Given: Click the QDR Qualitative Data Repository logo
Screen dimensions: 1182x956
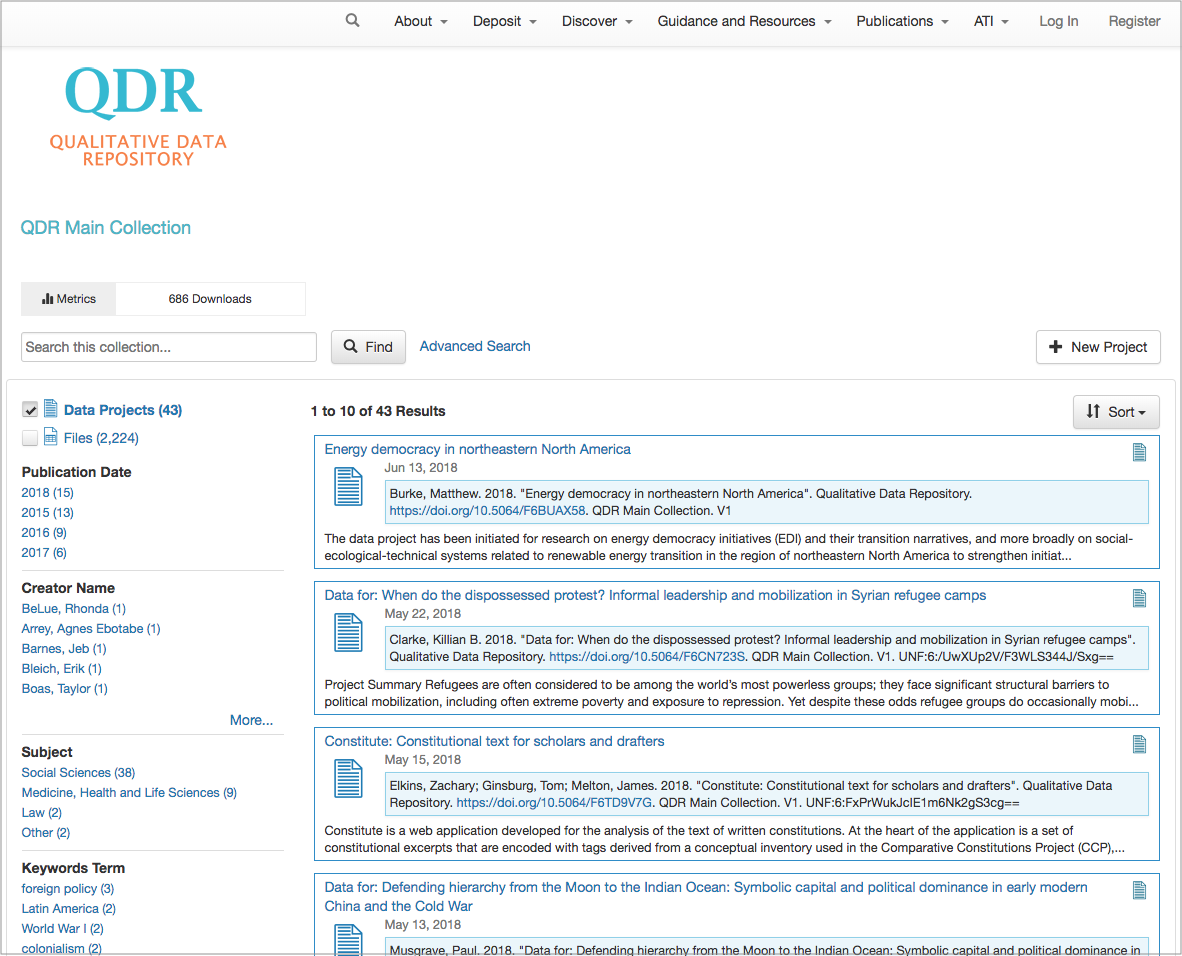Looking at the screenshot, I should [138, 117].
